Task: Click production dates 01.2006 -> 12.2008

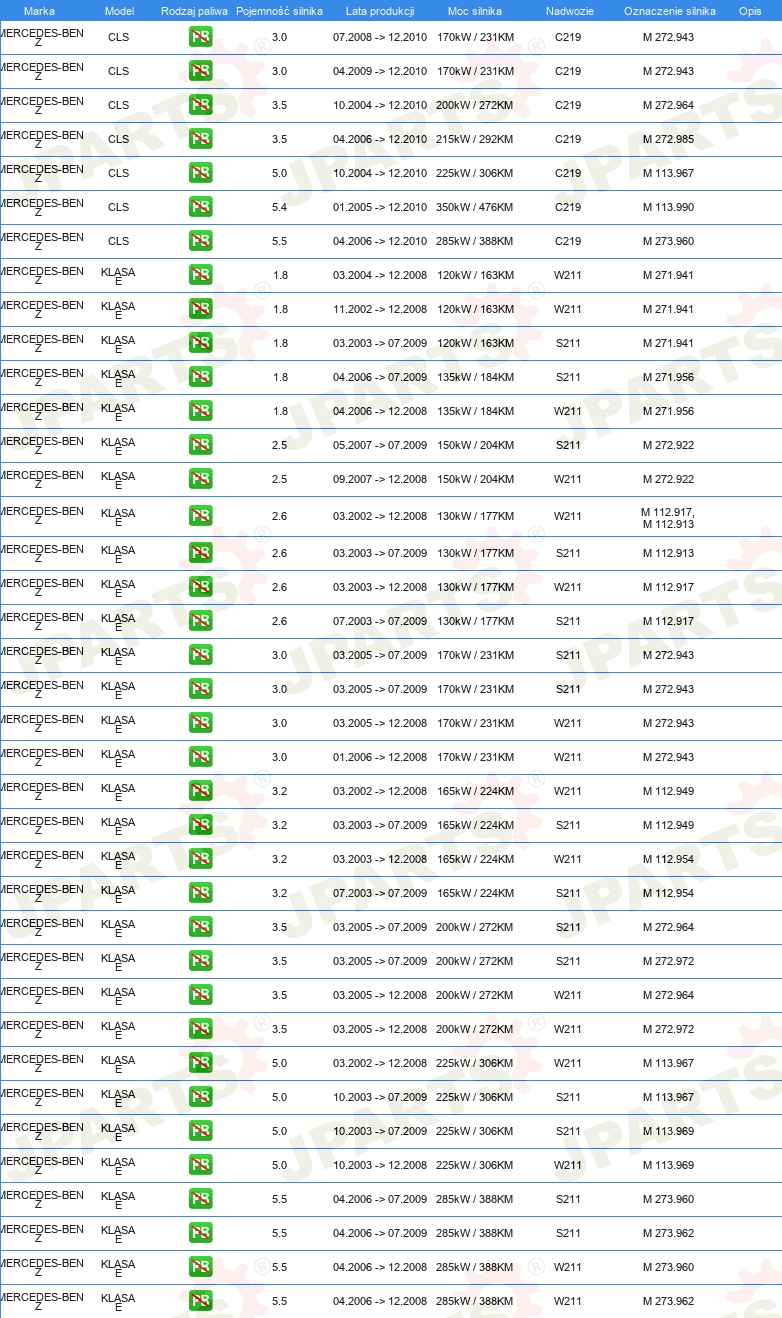Action: click(x=380, y=757)
